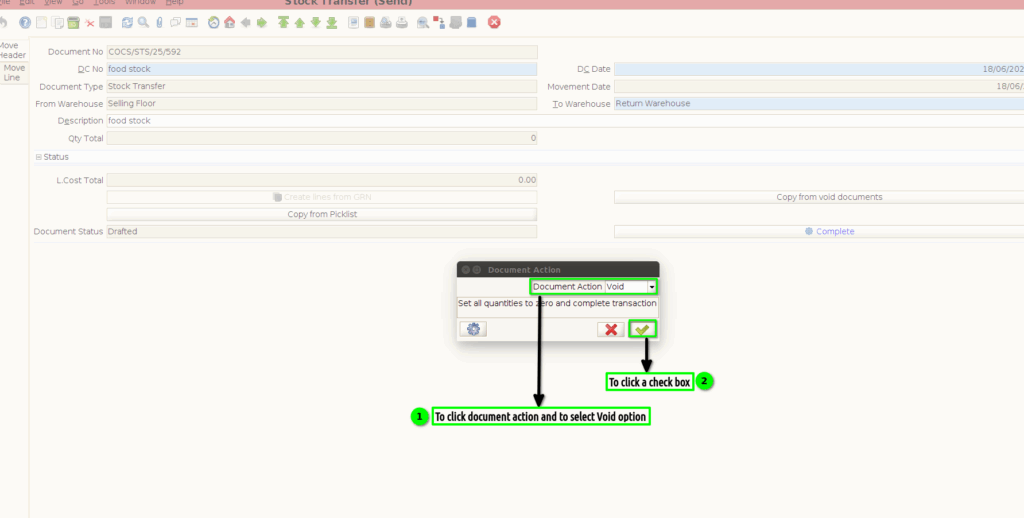The image size is (1024, 518).
Task: Open the Window menu
Action: click(140, 3)
